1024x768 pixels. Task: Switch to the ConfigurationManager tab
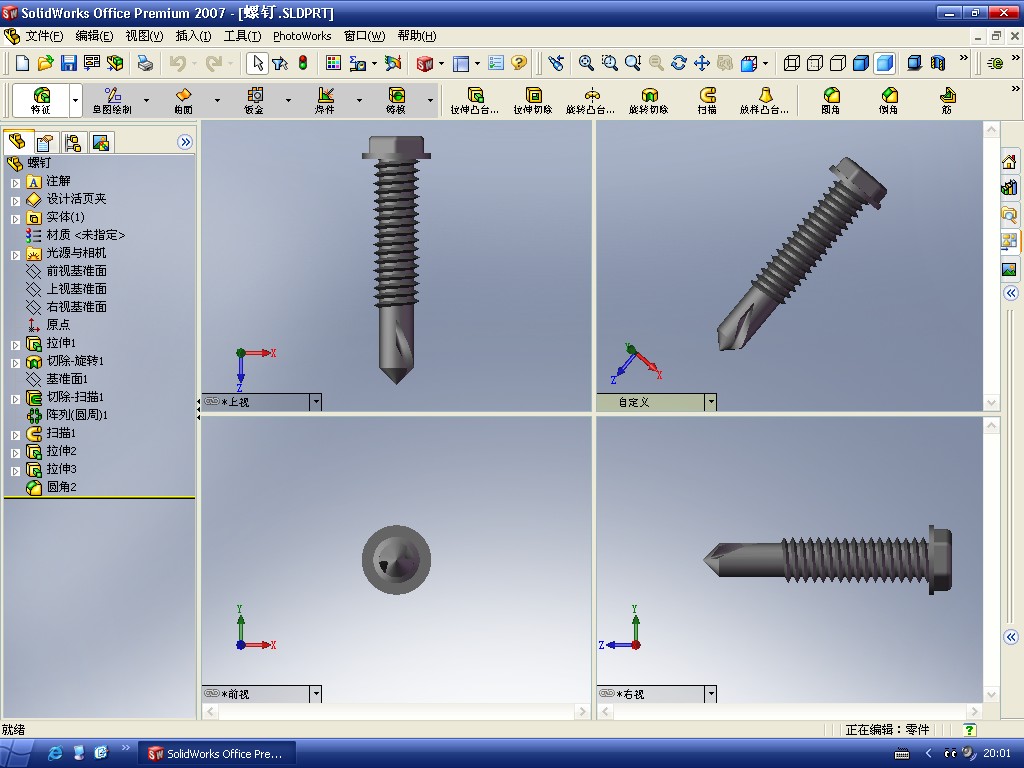click(x=72, y=142)
